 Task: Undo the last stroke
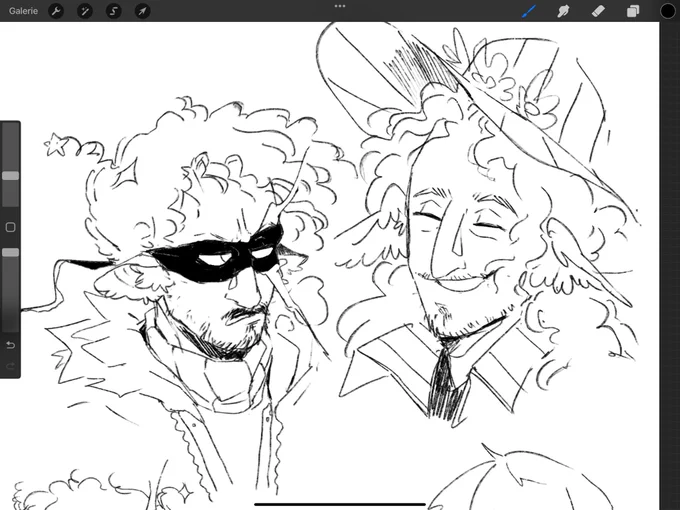point(10,345)
